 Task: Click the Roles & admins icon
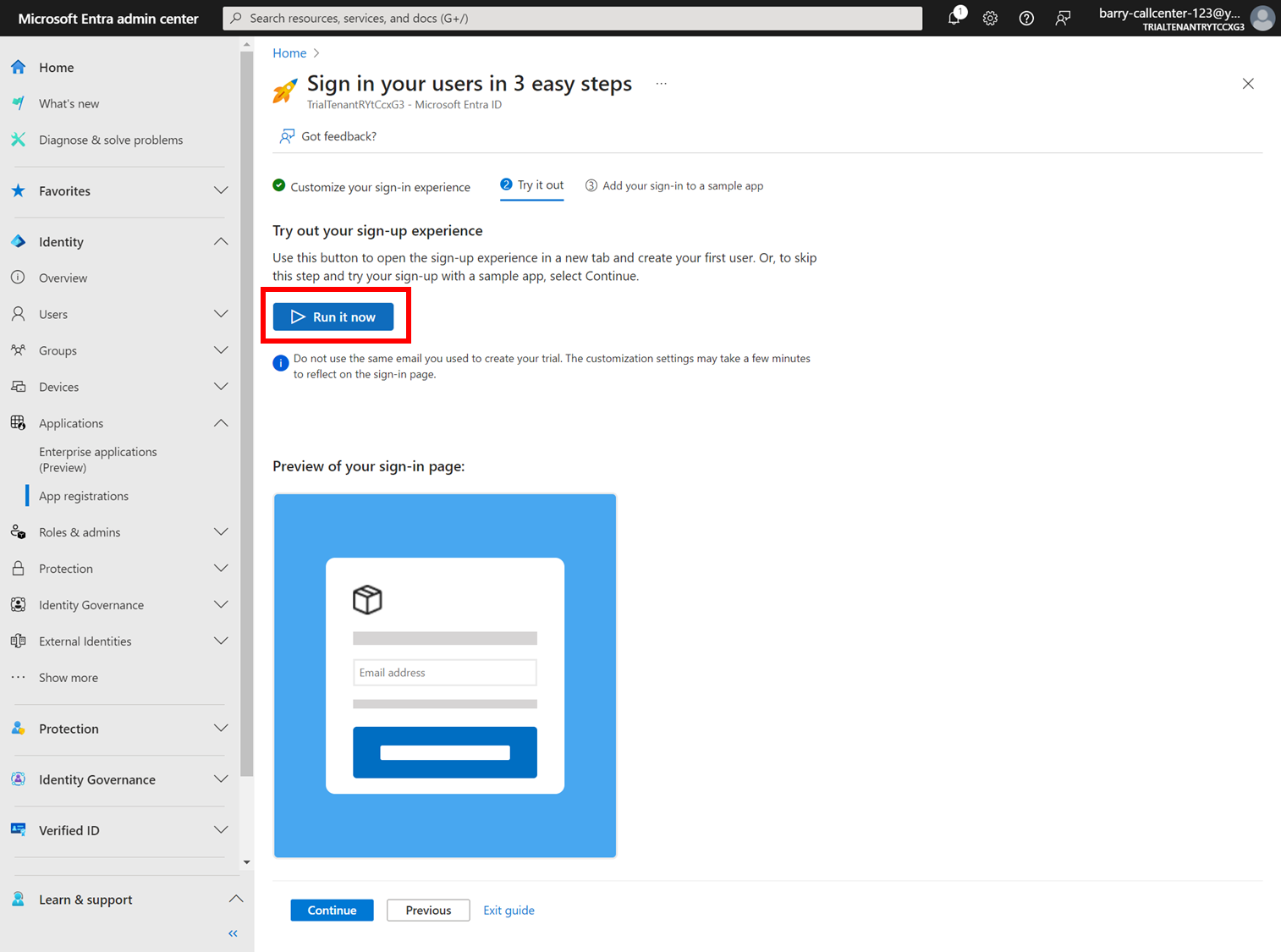pos(18,532)
